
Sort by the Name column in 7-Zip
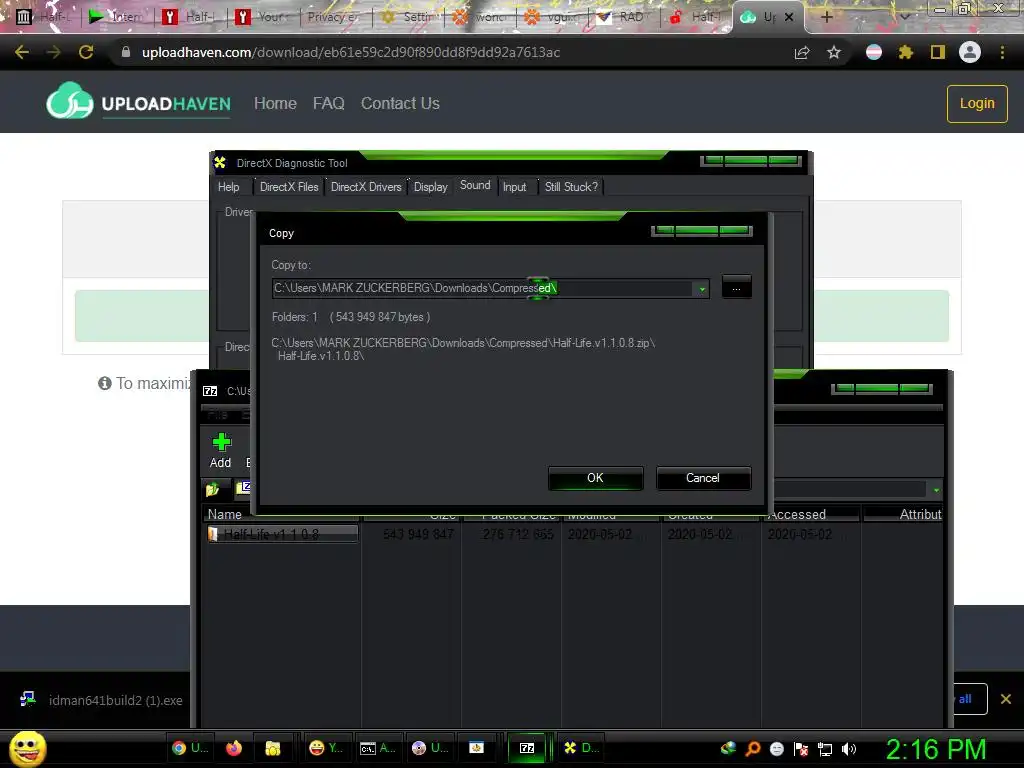(281, 515)
